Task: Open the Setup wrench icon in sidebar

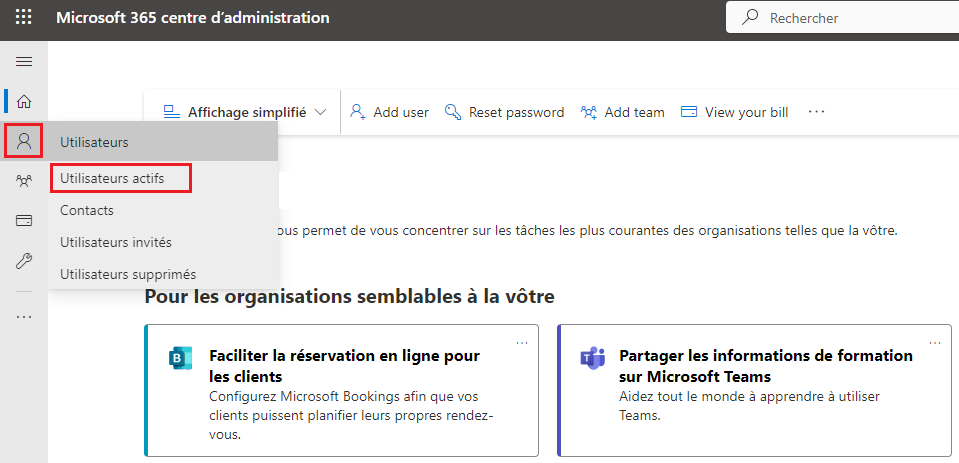Action: (24, 261)
